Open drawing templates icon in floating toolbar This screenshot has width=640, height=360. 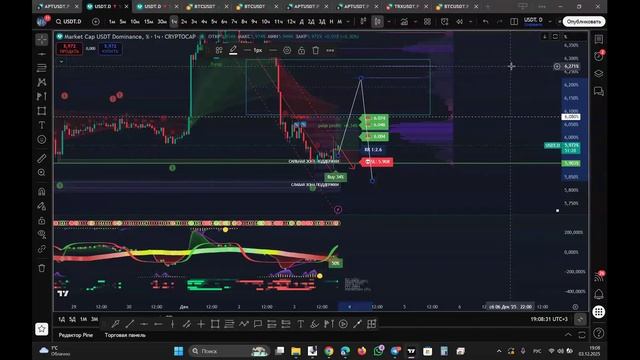pyautogui.click(x=219, y=50)
